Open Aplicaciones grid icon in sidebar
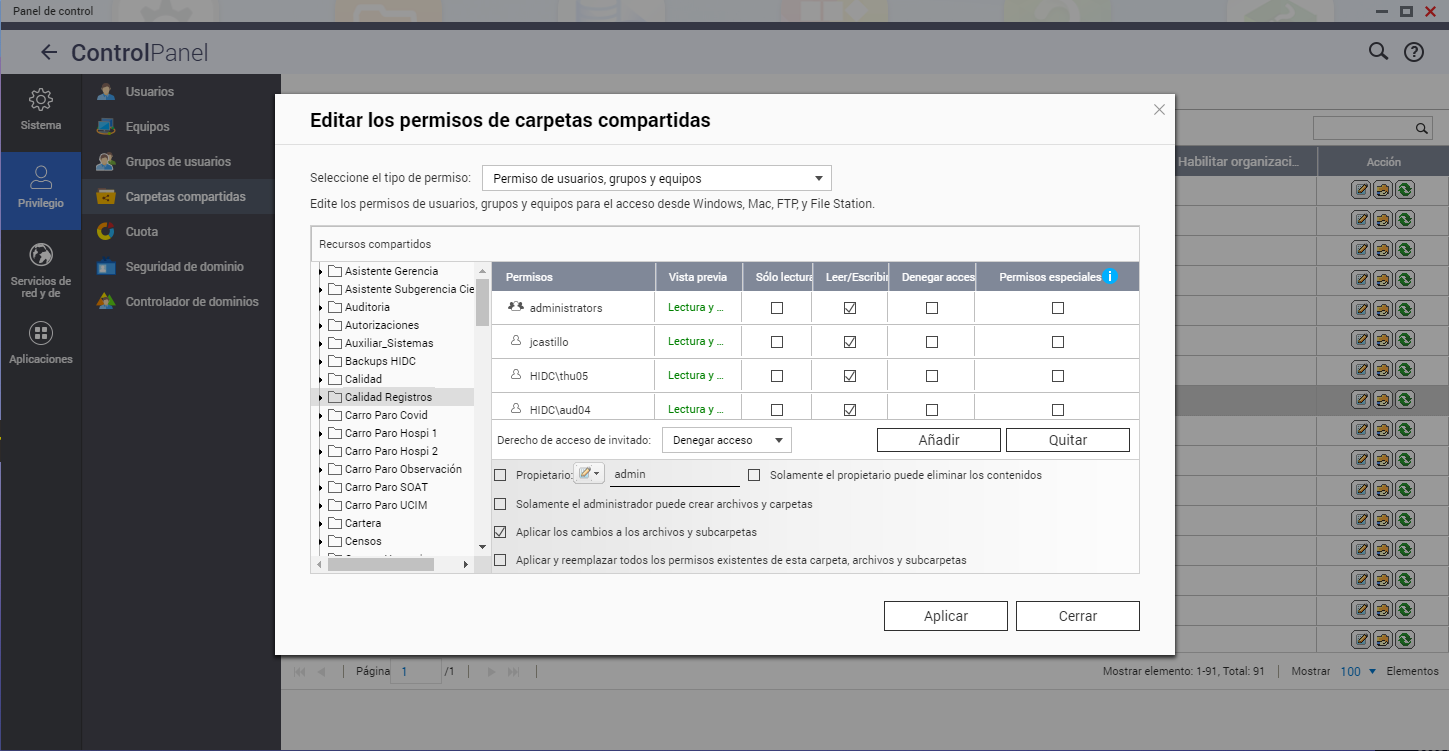Image resolution: width=1449 pixels, height=751 pixels. [41, 333]
